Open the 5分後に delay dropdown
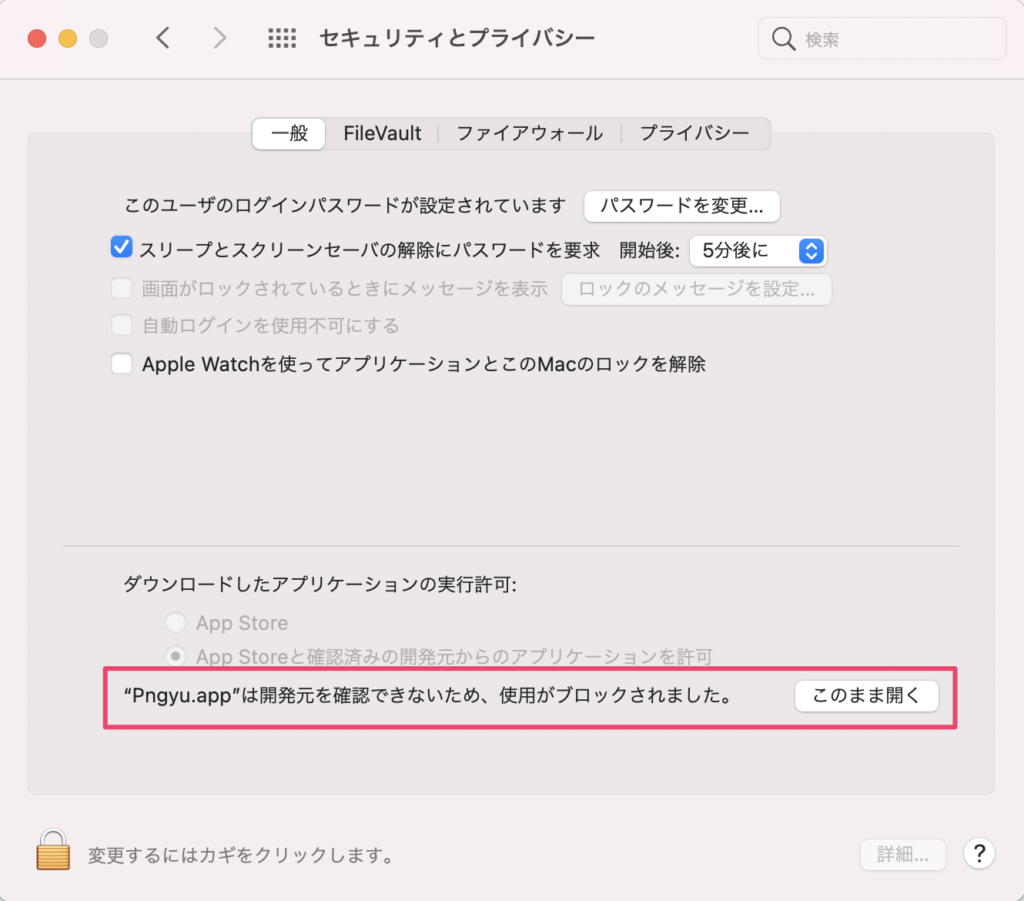1024x901 pixels. pyautogui.click(x=758, y=251)
